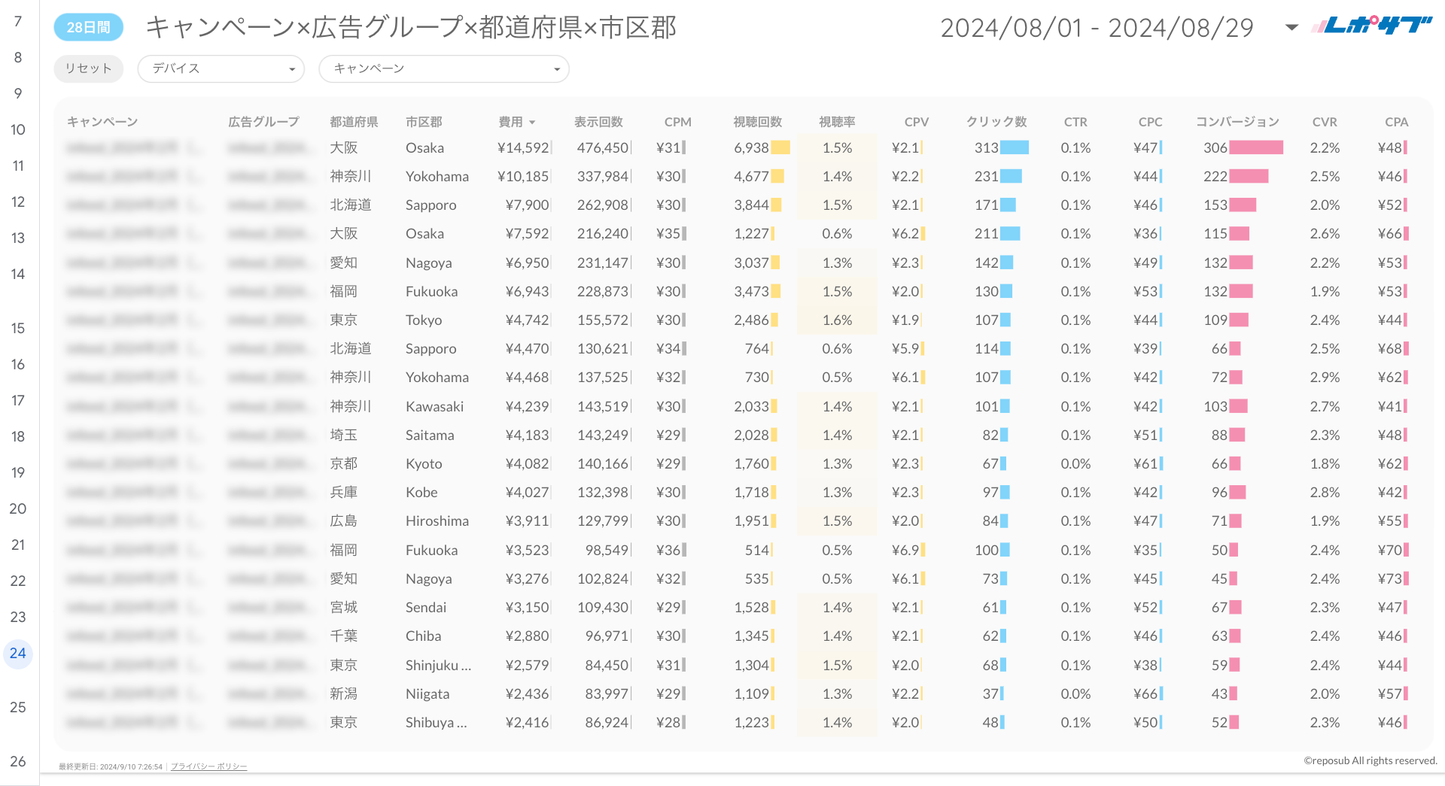
Task: Click the 兵庫 prefecture cell
Action: click(x=343, y=493)
